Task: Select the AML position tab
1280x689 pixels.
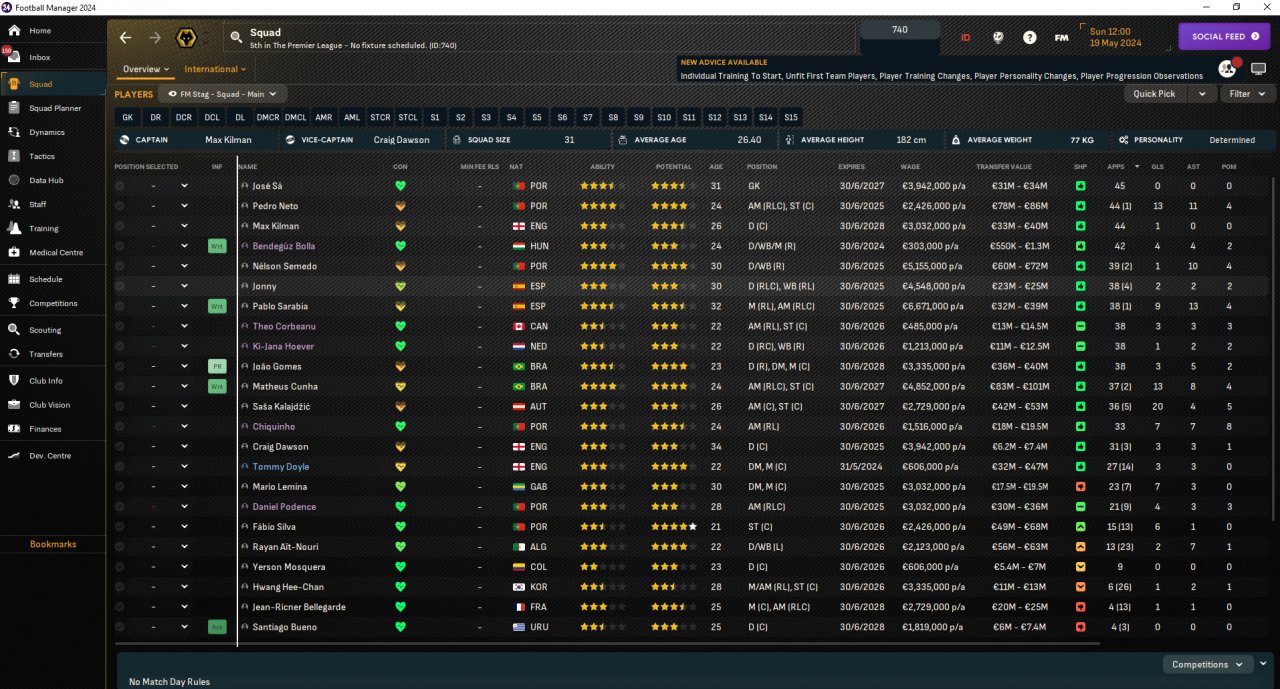Action: (352, 117)
